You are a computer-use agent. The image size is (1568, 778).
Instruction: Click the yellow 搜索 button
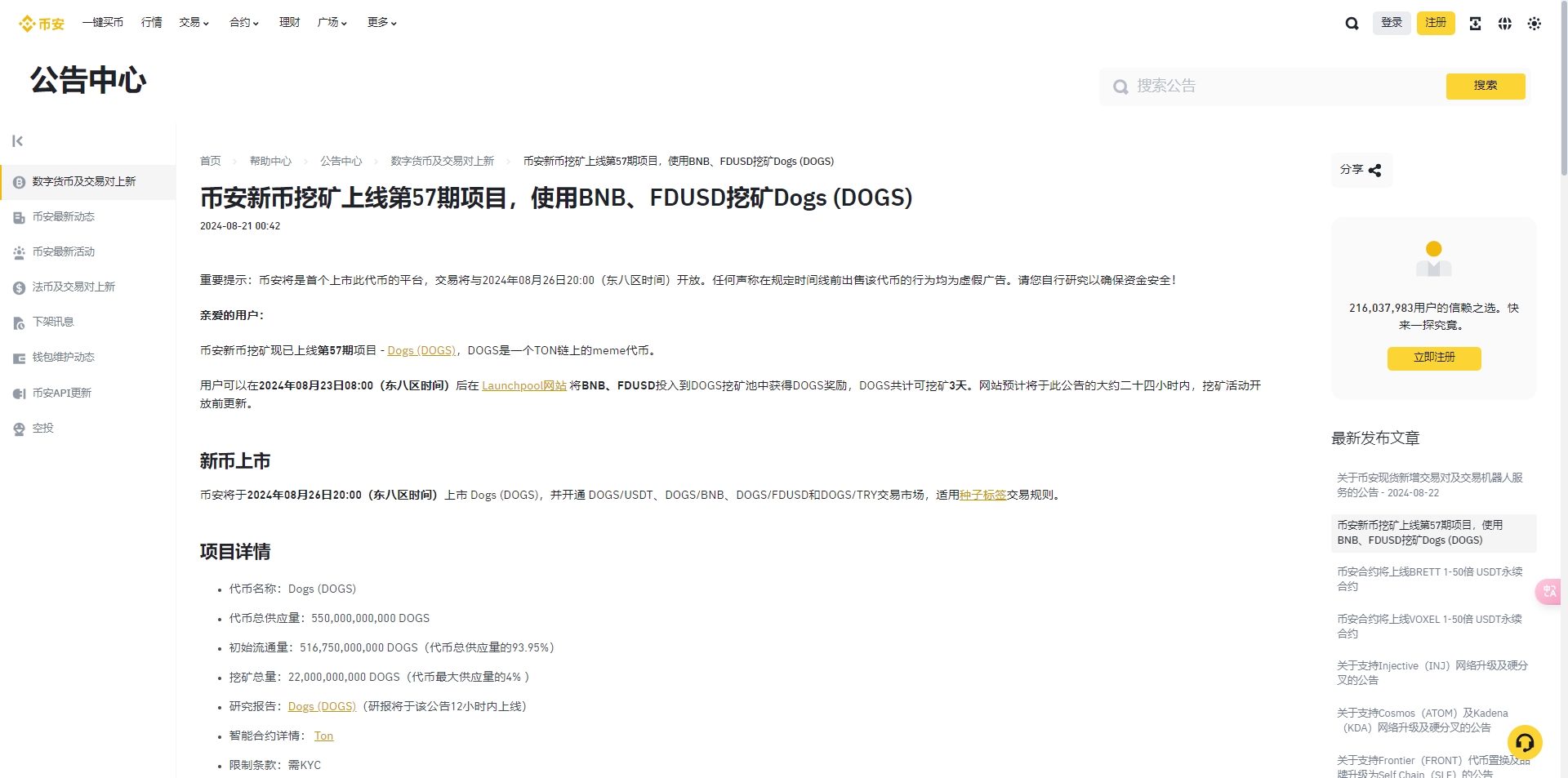click(1486, 86)
